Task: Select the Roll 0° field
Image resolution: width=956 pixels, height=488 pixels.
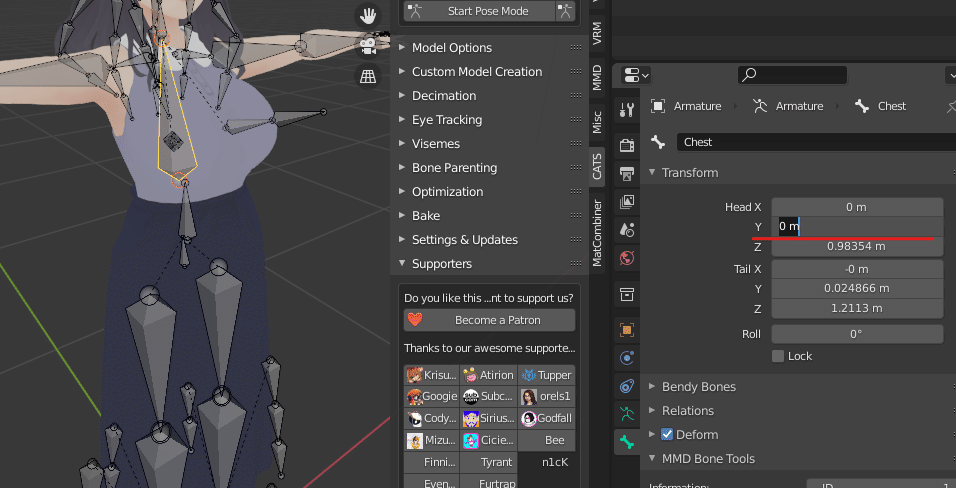Action: (857, 334)
